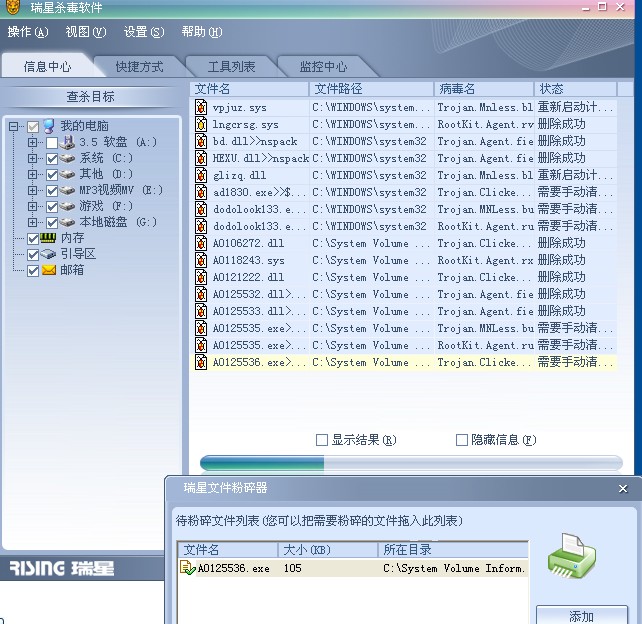Expand the 其他 (D:) node
This screenshot has width=642, height=624.
(x=32, y=174)
